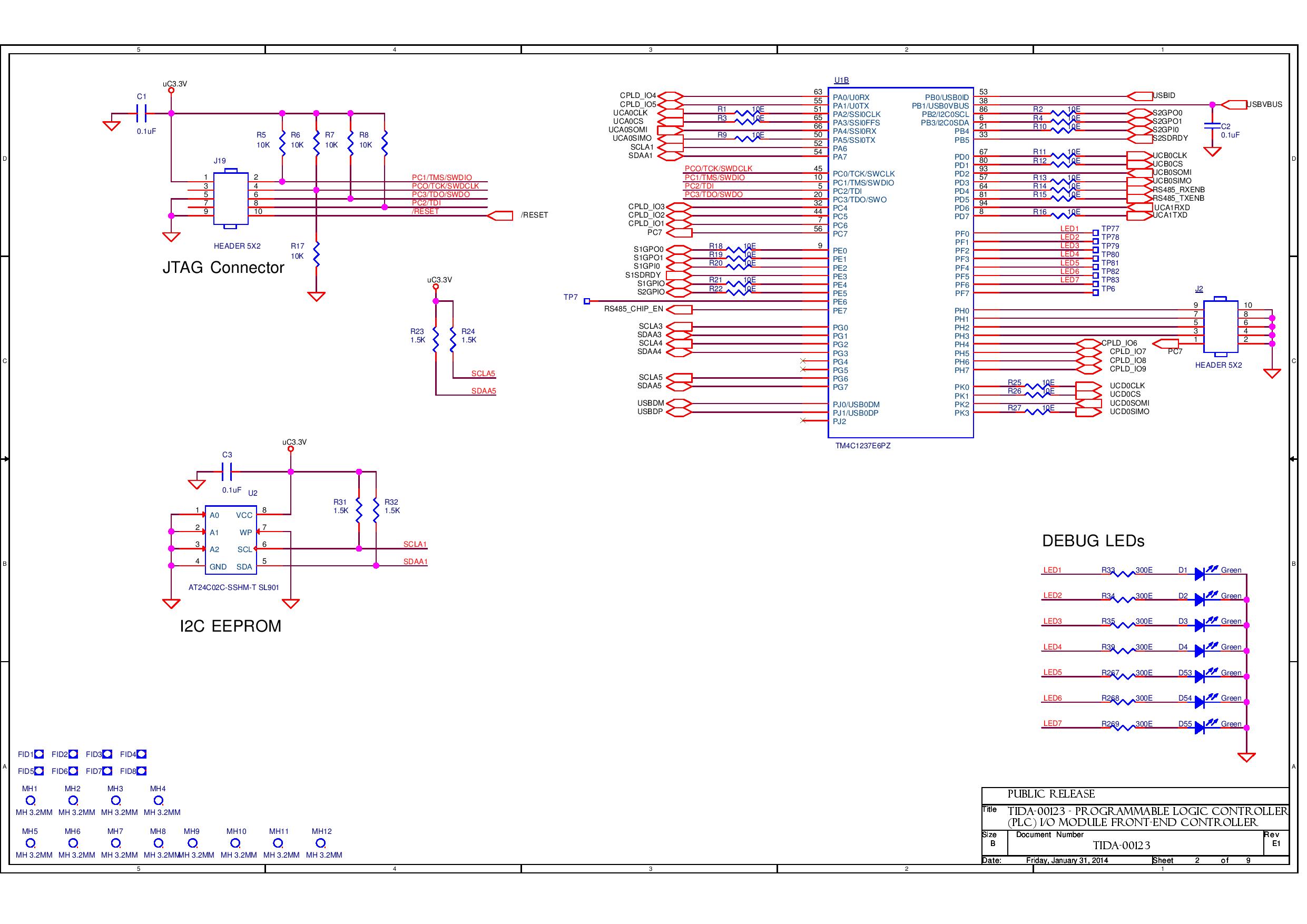
Task: Click the JTAG Connector section title
Action: point(223,268)
